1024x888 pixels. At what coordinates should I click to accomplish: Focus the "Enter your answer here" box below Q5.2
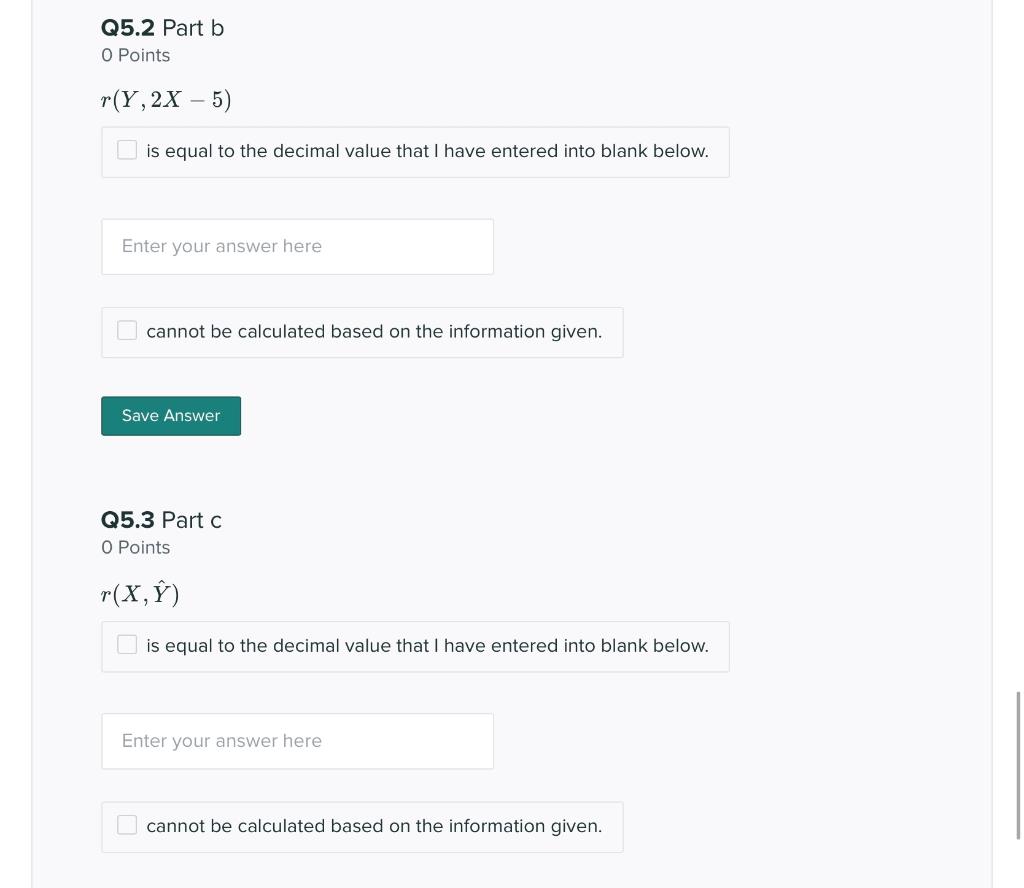(x=297, y=246)
